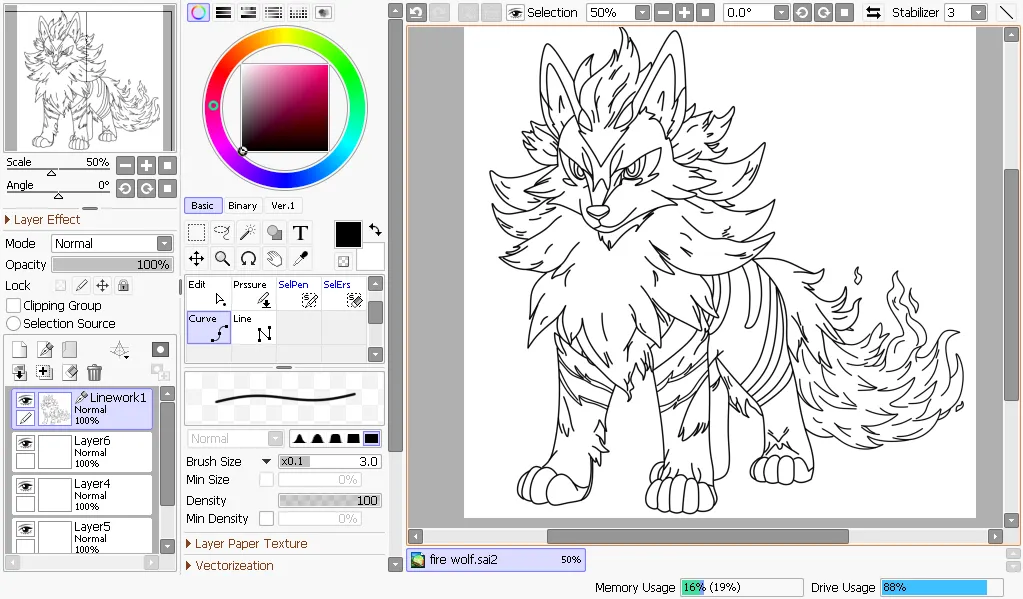
Task: Toggle the selection visibility eye icon
Action: 515,12
